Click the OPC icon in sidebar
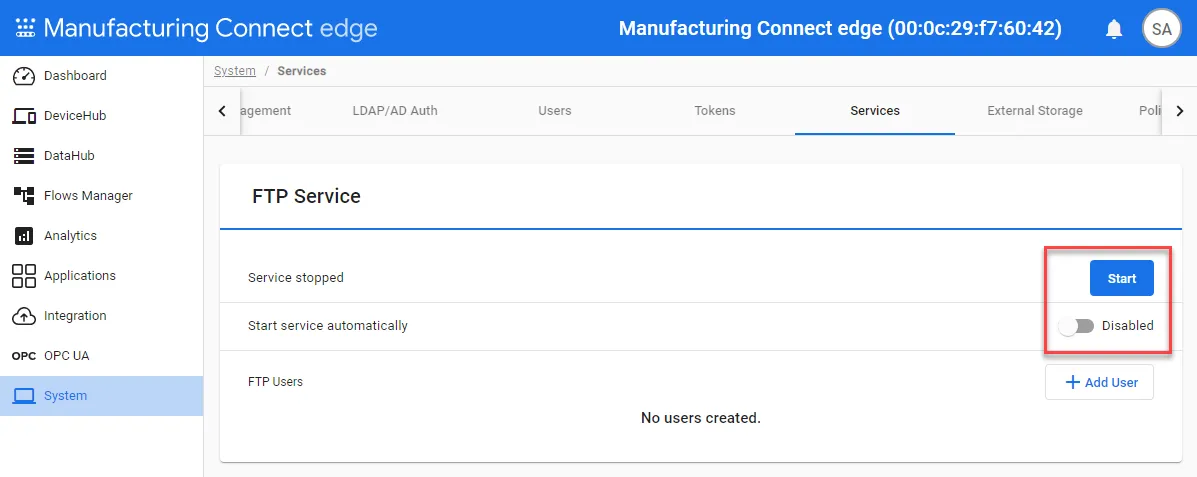The image size is (1197, 477). coord(24,356)
